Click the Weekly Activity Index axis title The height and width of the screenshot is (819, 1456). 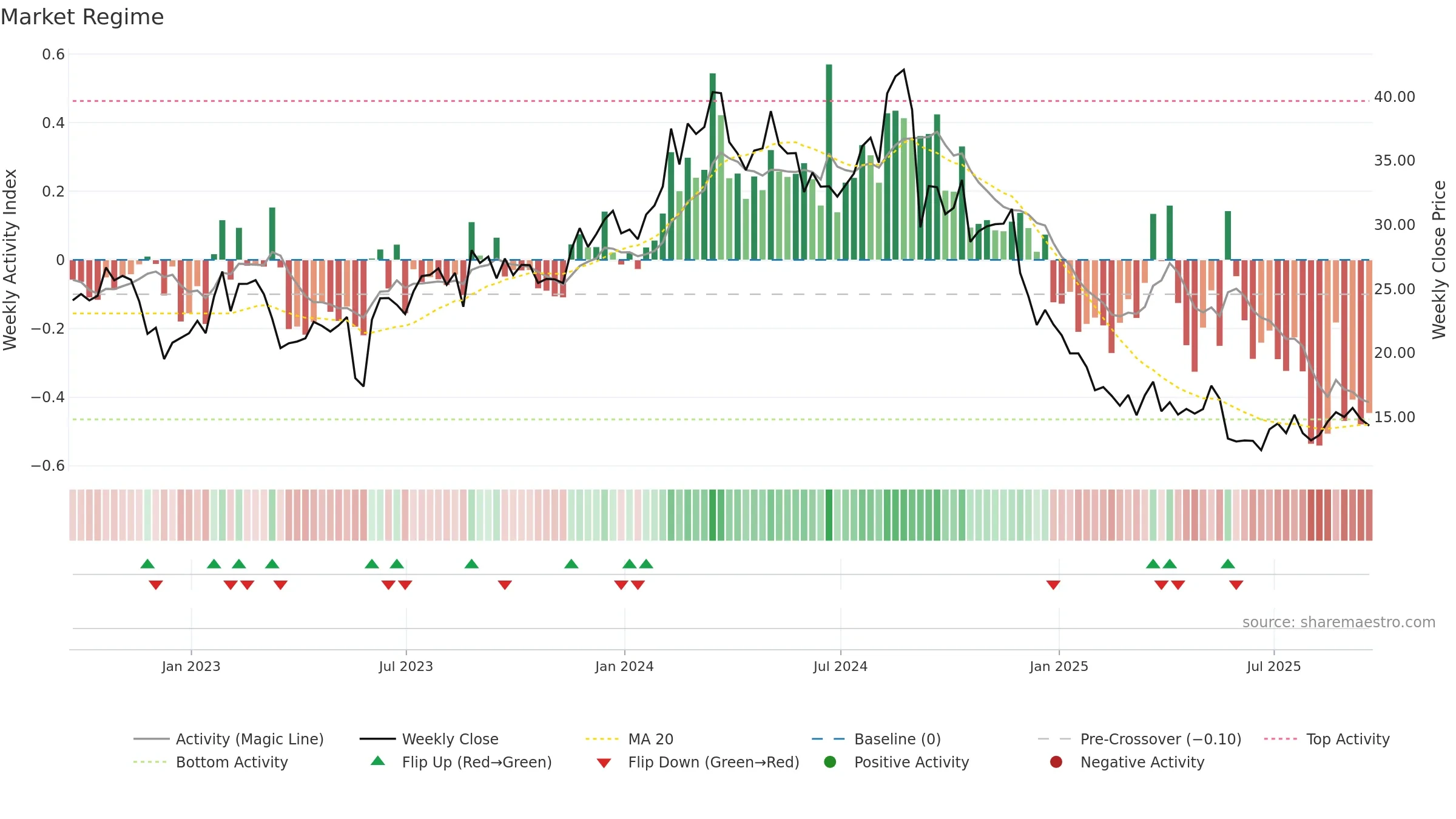click(10, 260)
